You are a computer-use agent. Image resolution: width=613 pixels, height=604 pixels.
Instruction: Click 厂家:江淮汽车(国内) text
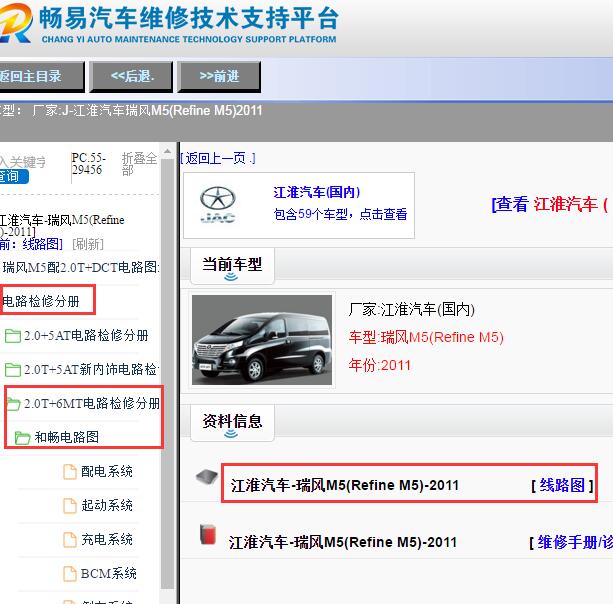point(412,309)
